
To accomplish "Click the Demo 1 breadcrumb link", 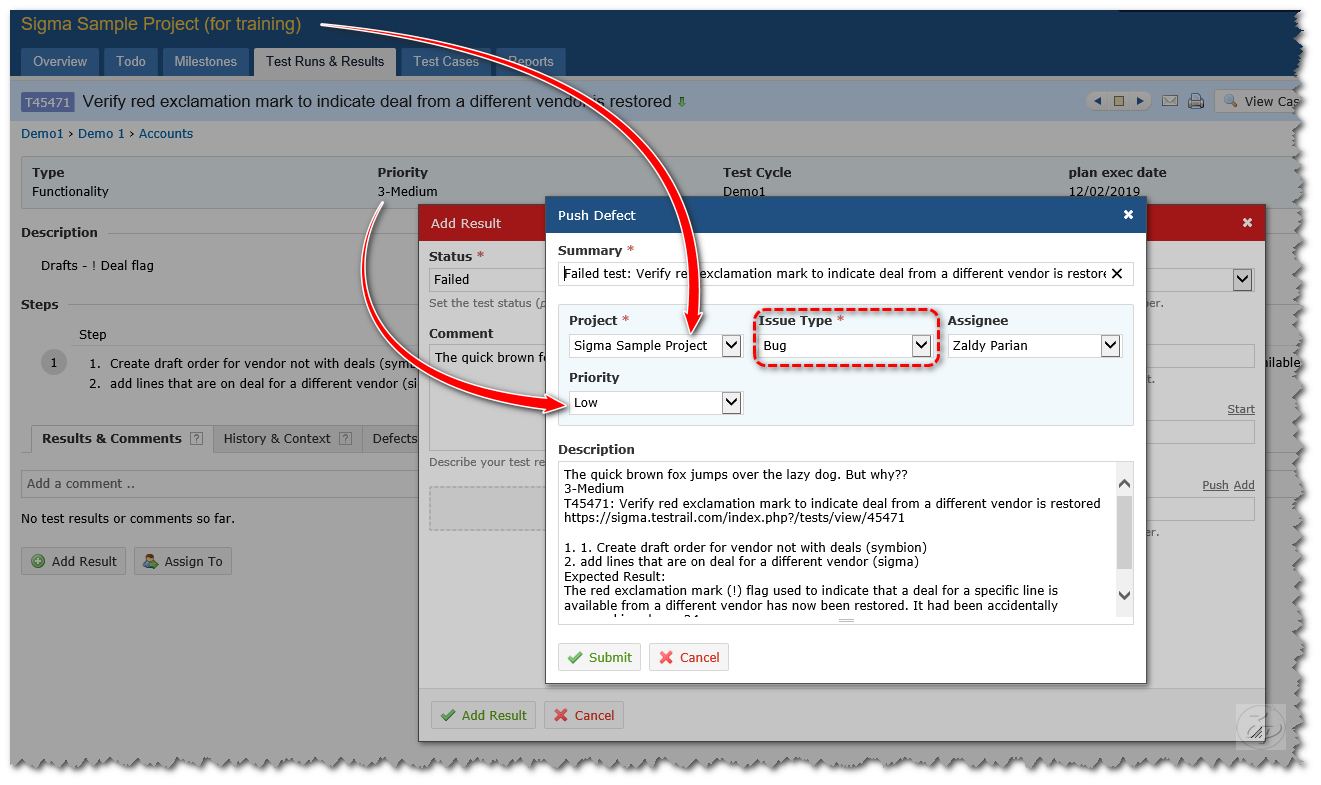I will click(x=101, y=134).
